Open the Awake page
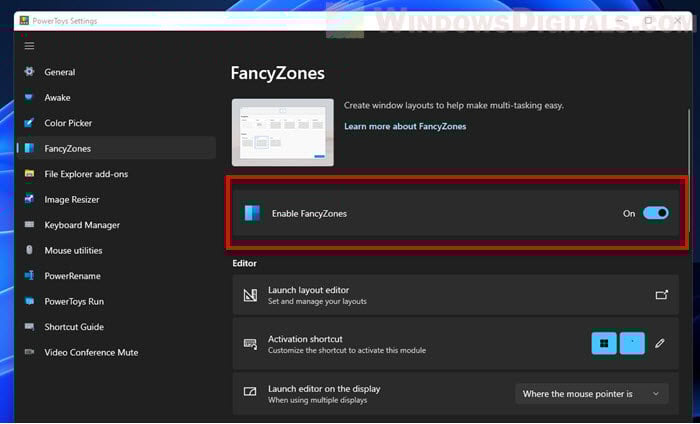The height and width of the screenshot is (424, 700). coord(116,97)
